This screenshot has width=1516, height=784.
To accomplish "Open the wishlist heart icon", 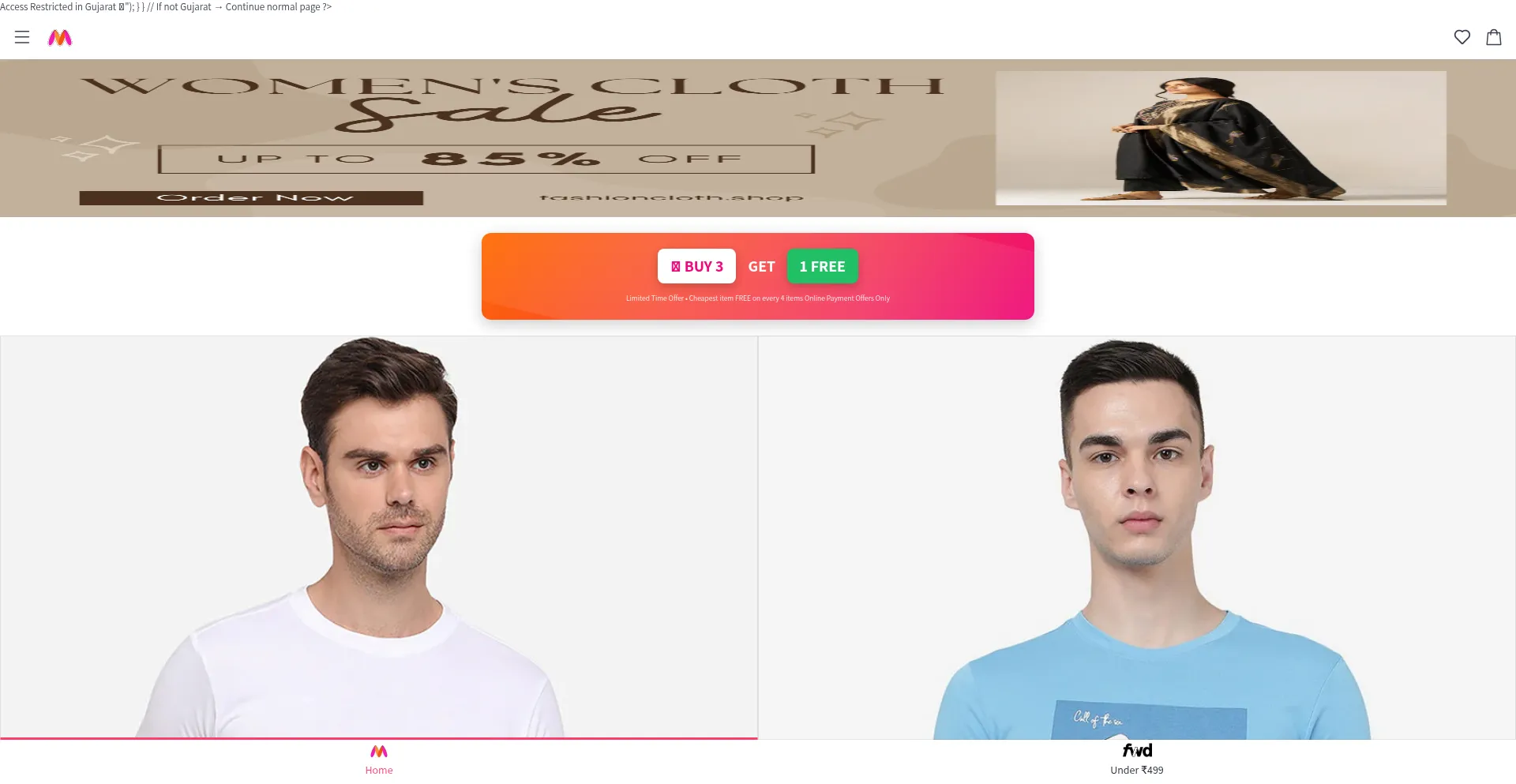I will 1462,37.
